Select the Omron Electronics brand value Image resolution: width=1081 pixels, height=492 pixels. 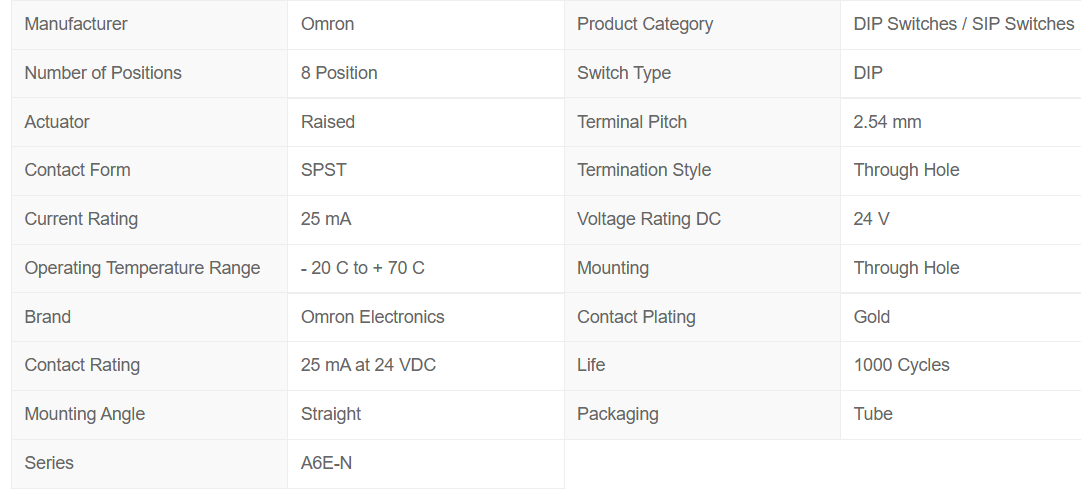pyautogui.click(x=373, y=317)
